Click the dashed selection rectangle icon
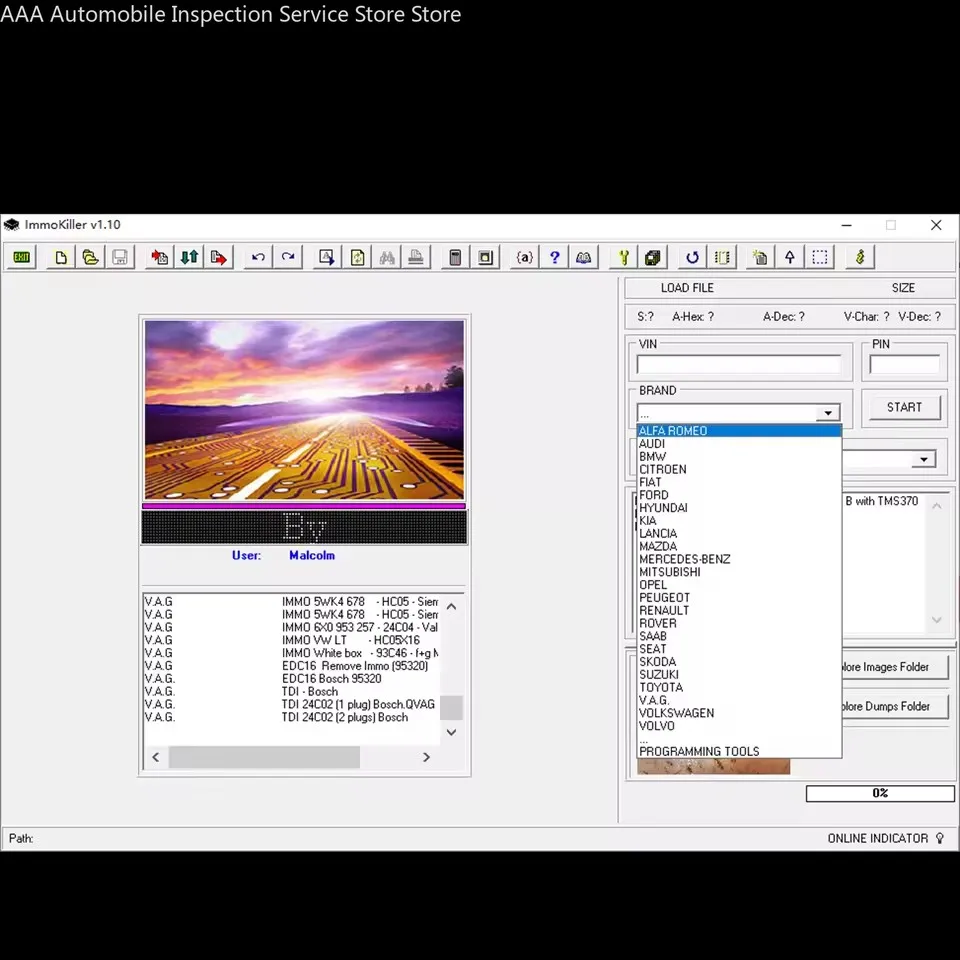 pyautogui.click(x=820, y=257)
